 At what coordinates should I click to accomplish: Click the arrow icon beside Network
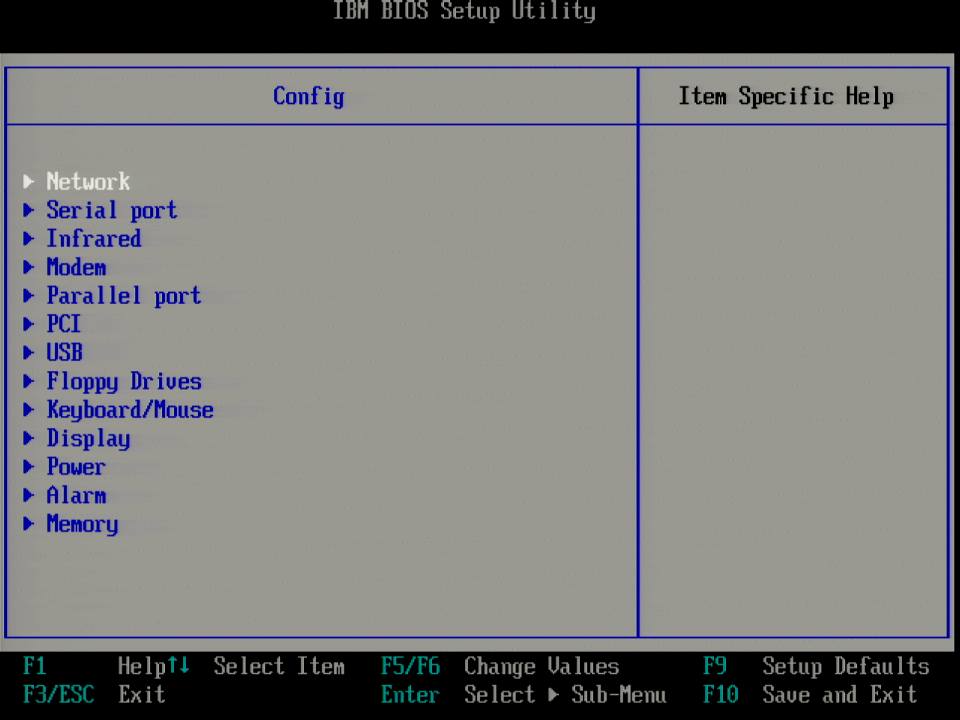click(x=29, y=181)
